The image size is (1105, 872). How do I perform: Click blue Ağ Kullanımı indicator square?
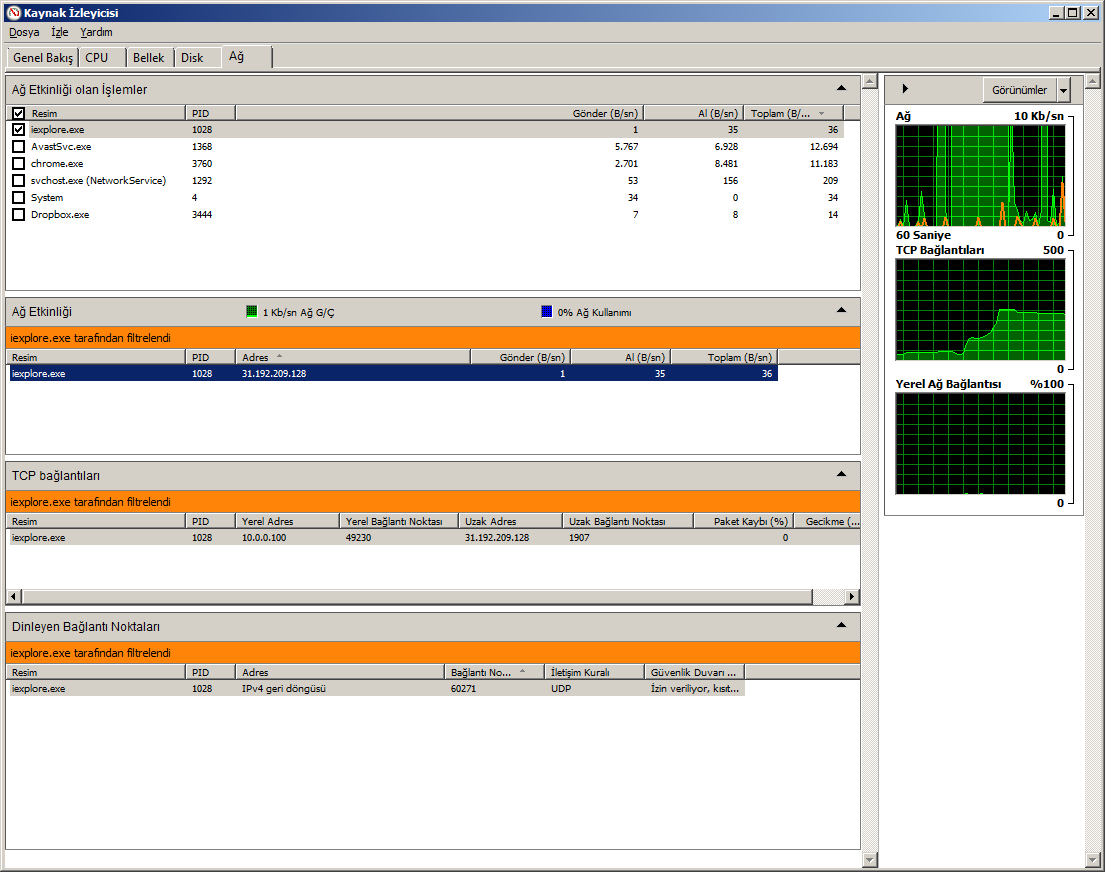coord(547,312)
